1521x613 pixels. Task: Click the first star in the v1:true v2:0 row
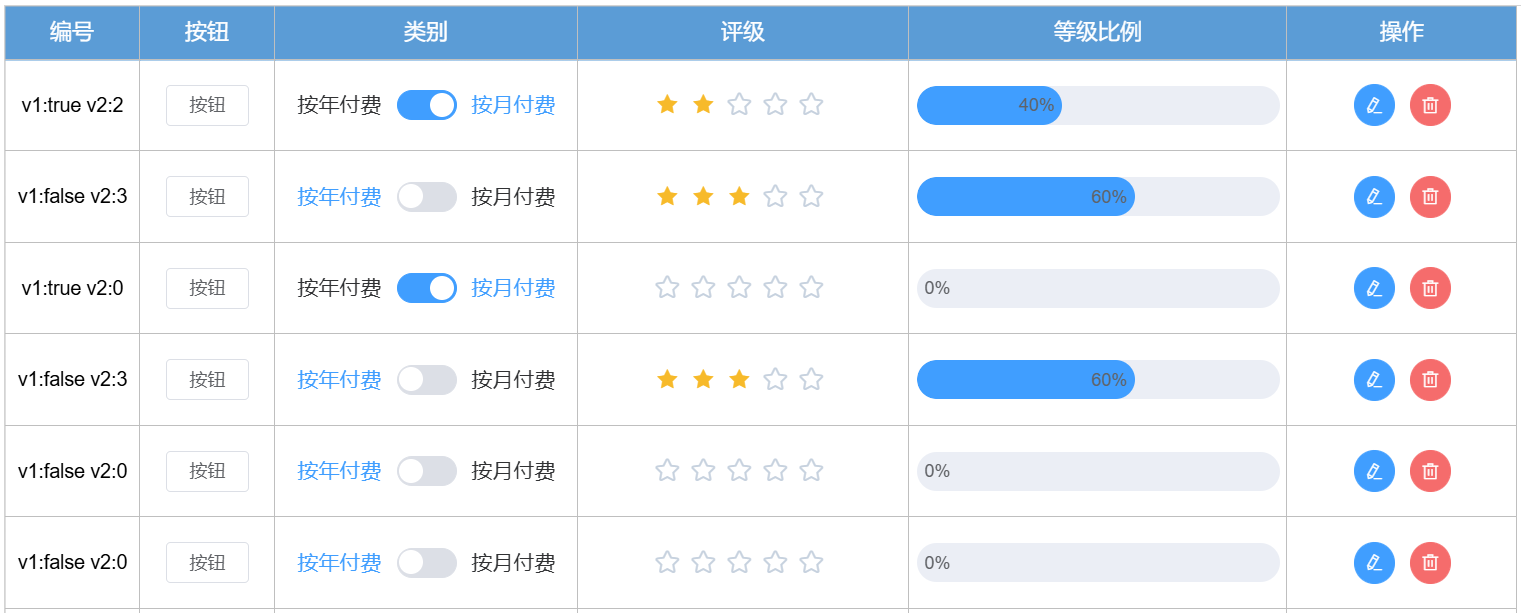coord(667,288)
